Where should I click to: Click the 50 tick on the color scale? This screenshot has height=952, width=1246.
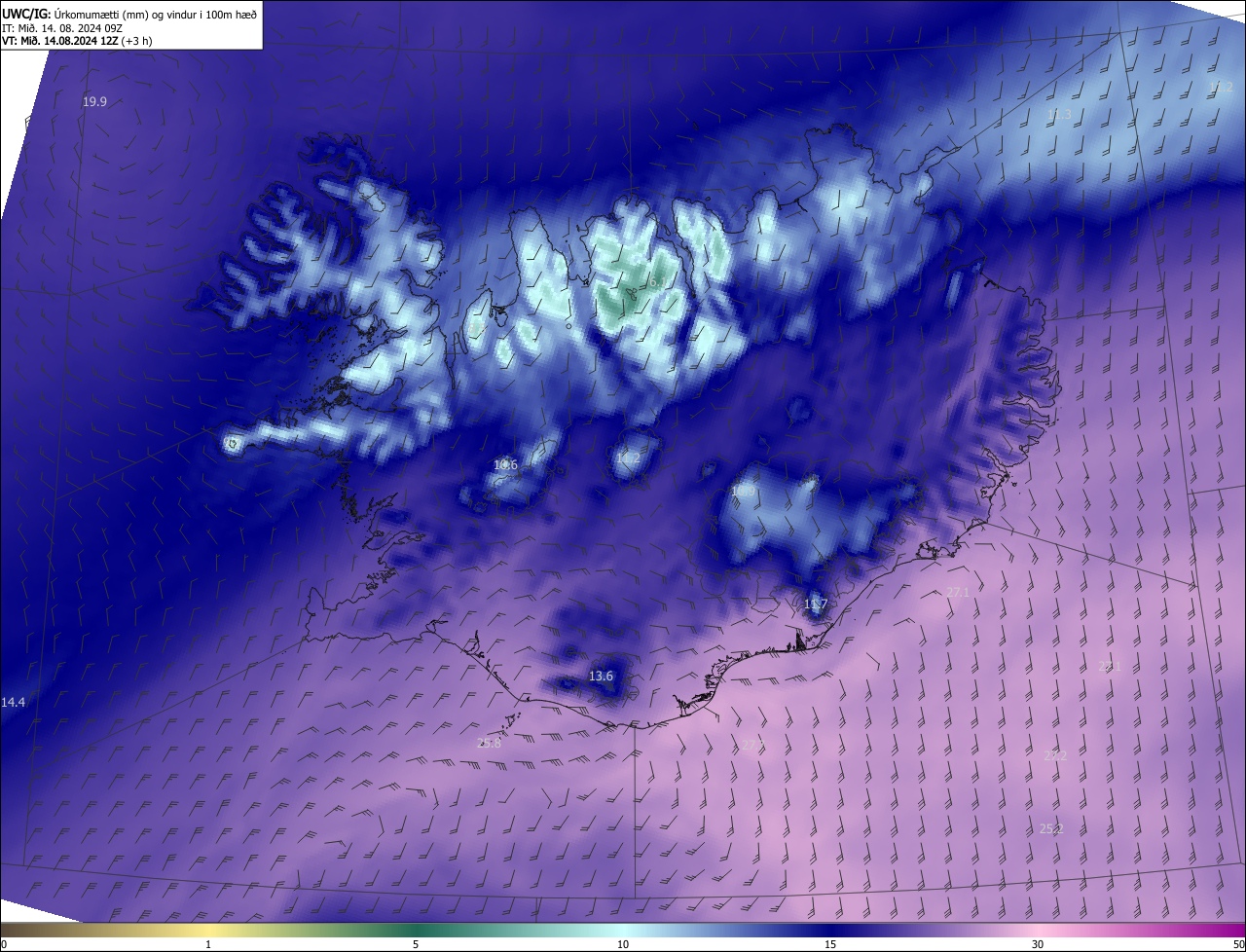[x=1238, y=944]
